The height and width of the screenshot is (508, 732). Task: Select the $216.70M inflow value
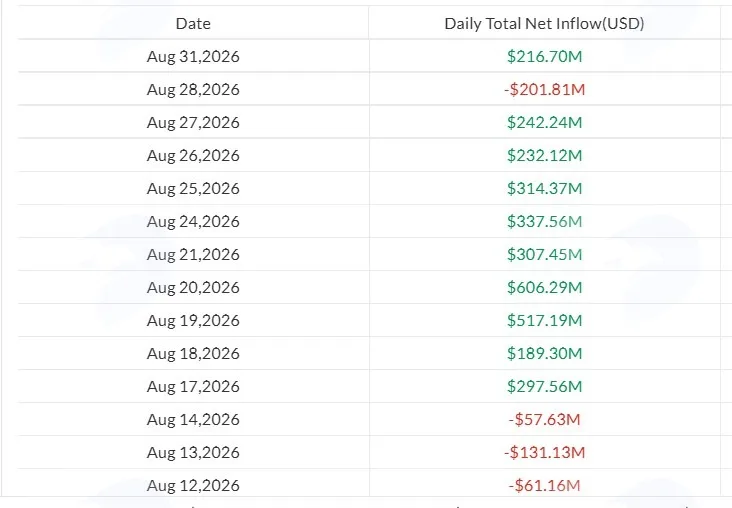(x=544, y=56)
